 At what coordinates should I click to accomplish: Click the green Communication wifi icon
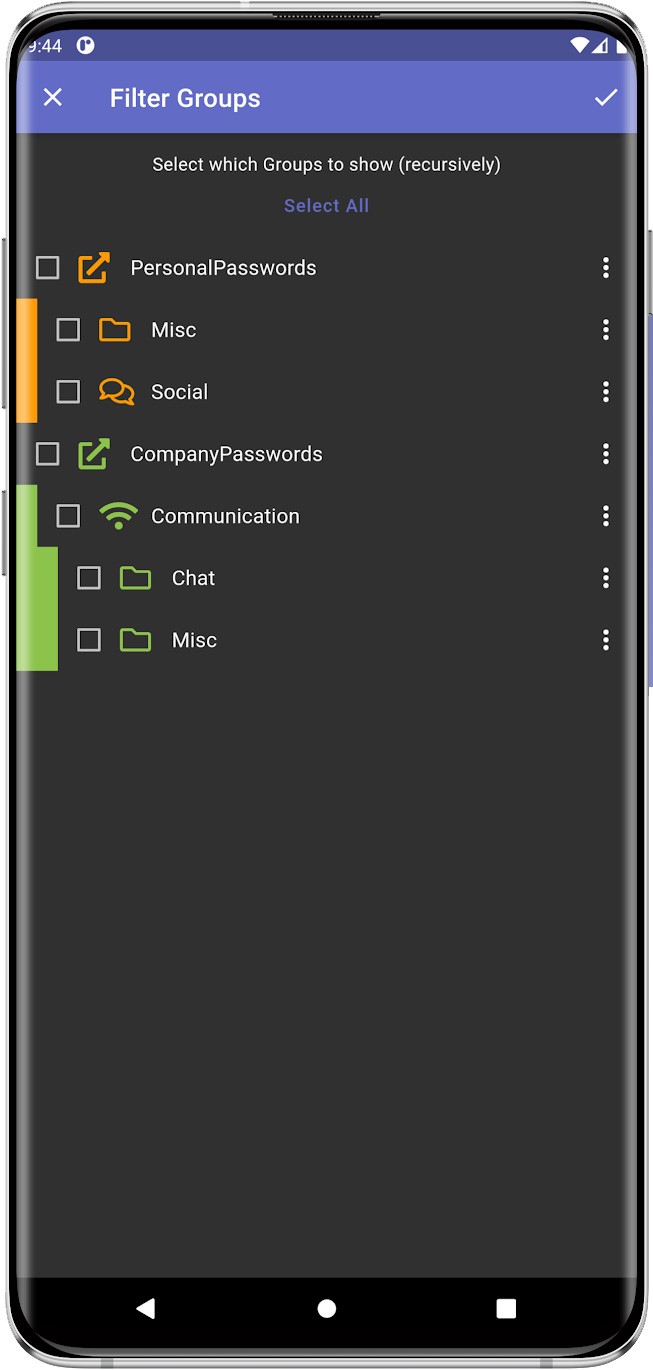[118, 515]
